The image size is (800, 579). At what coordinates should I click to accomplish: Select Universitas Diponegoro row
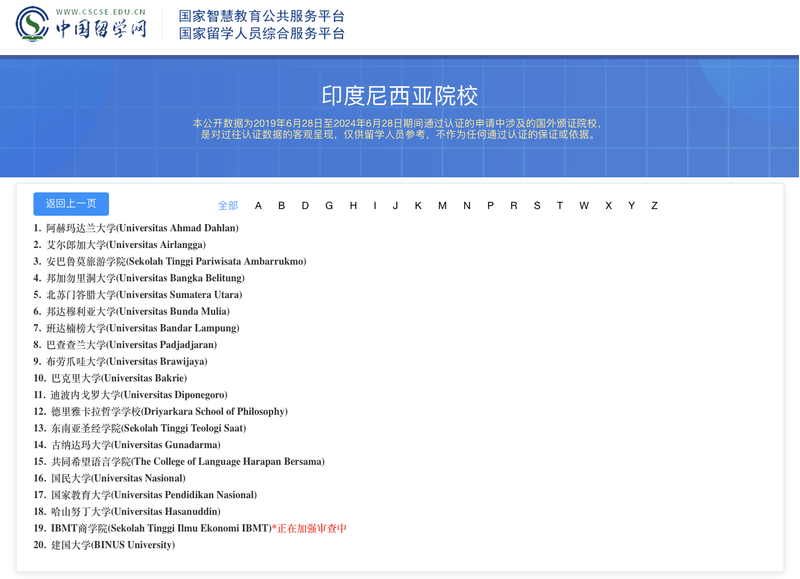click(x=139, y=395)
